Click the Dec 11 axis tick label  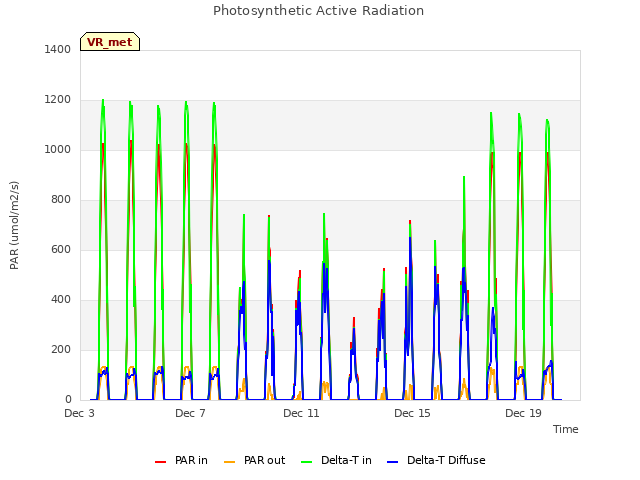pyautogui.click(x=301, y=413)
